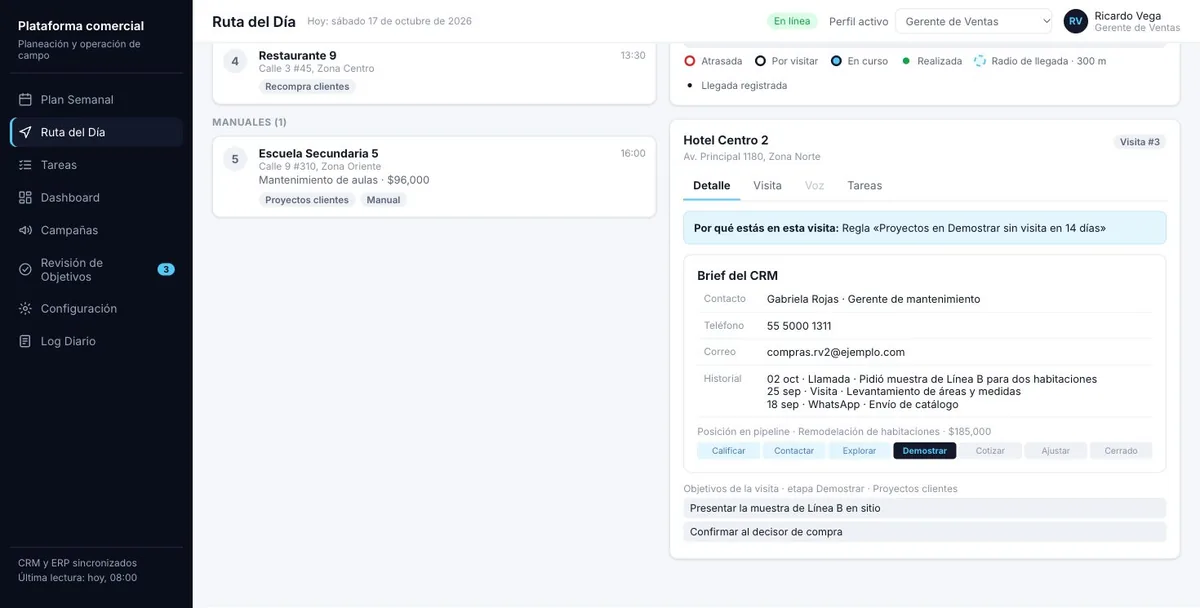
Task: Click the Llegada registrada black dot
Action: (x=690, y=86)
